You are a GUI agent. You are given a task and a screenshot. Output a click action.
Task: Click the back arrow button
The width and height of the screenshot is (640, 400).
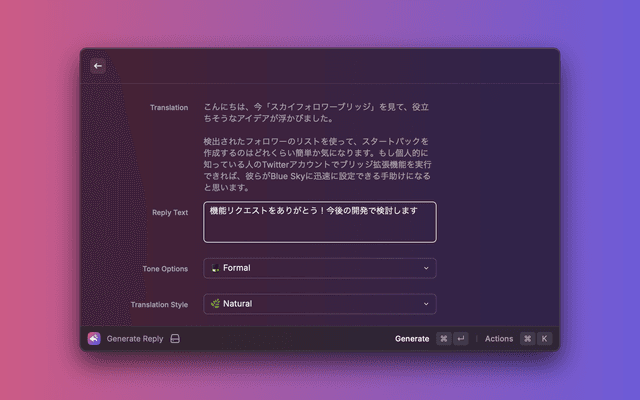[98, 66]
